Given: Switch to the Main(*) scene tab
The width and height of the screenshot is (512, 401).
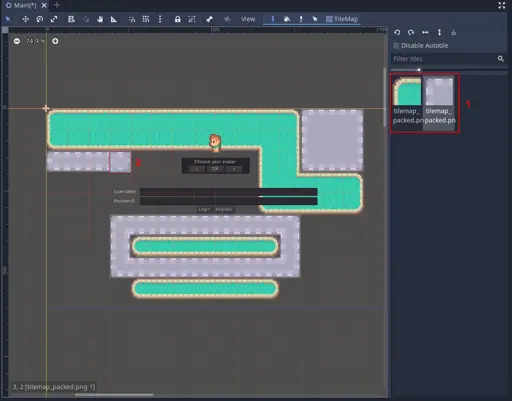Looking at the screenshot, I should tap(22, 5).
